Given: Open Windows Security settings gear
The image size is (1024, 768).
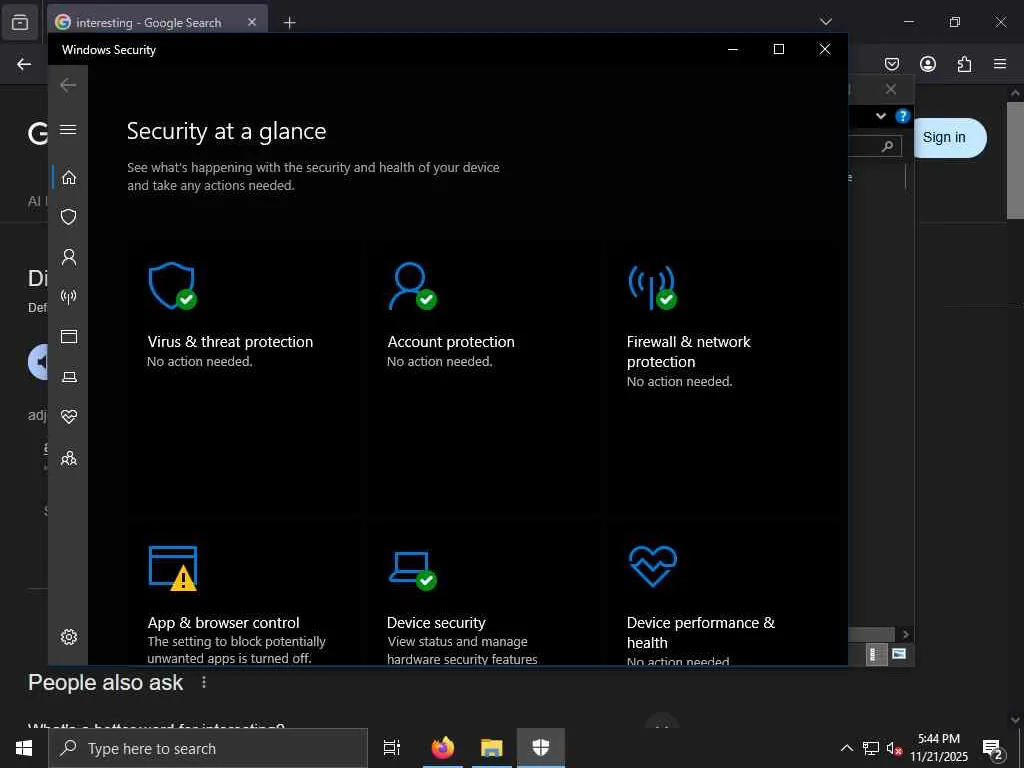Looking at the screenshot, I should pyautogui.click(x=69, y=637).
